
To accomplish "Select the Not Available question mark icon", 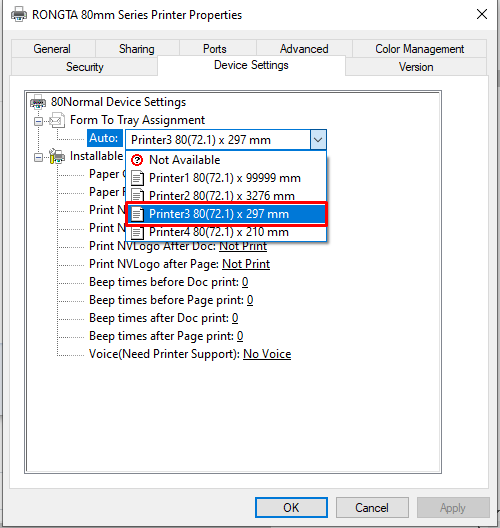I will pos(137,160).
